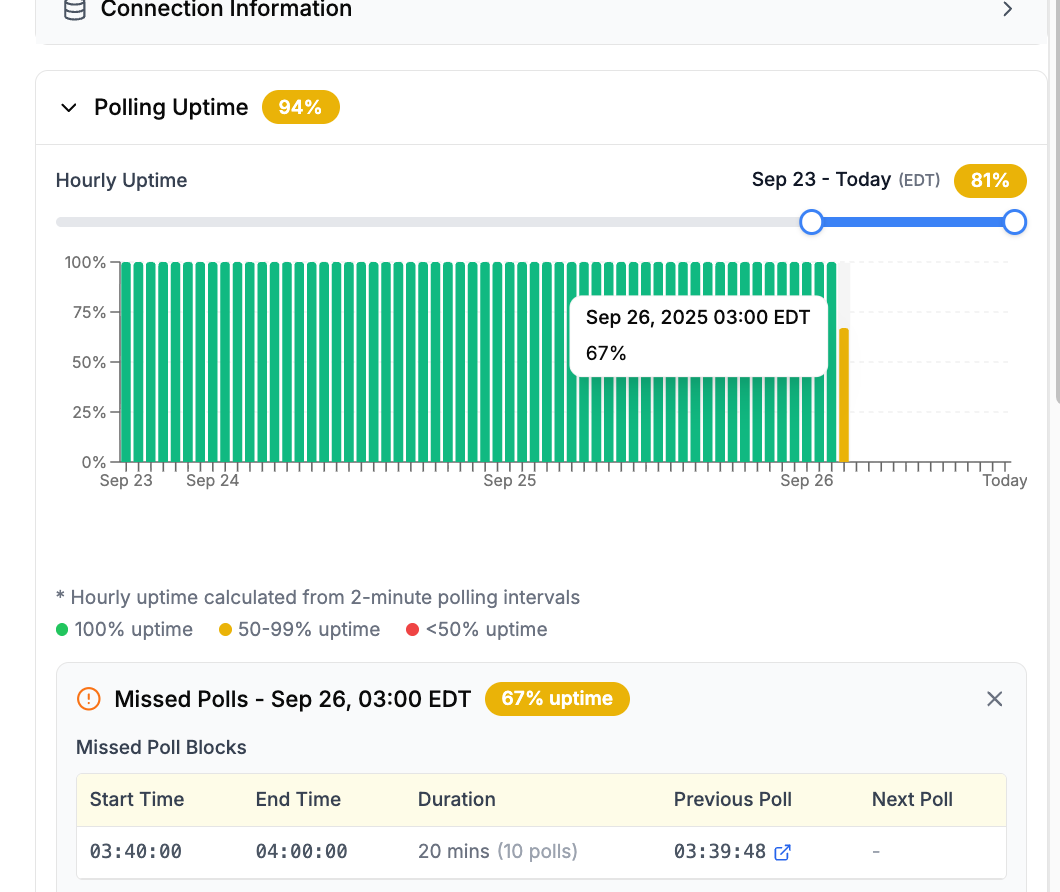Viewport: 1060px width, 892px height.
Task: Collapse the Polling Uptime section chevron
Action: 69,108
